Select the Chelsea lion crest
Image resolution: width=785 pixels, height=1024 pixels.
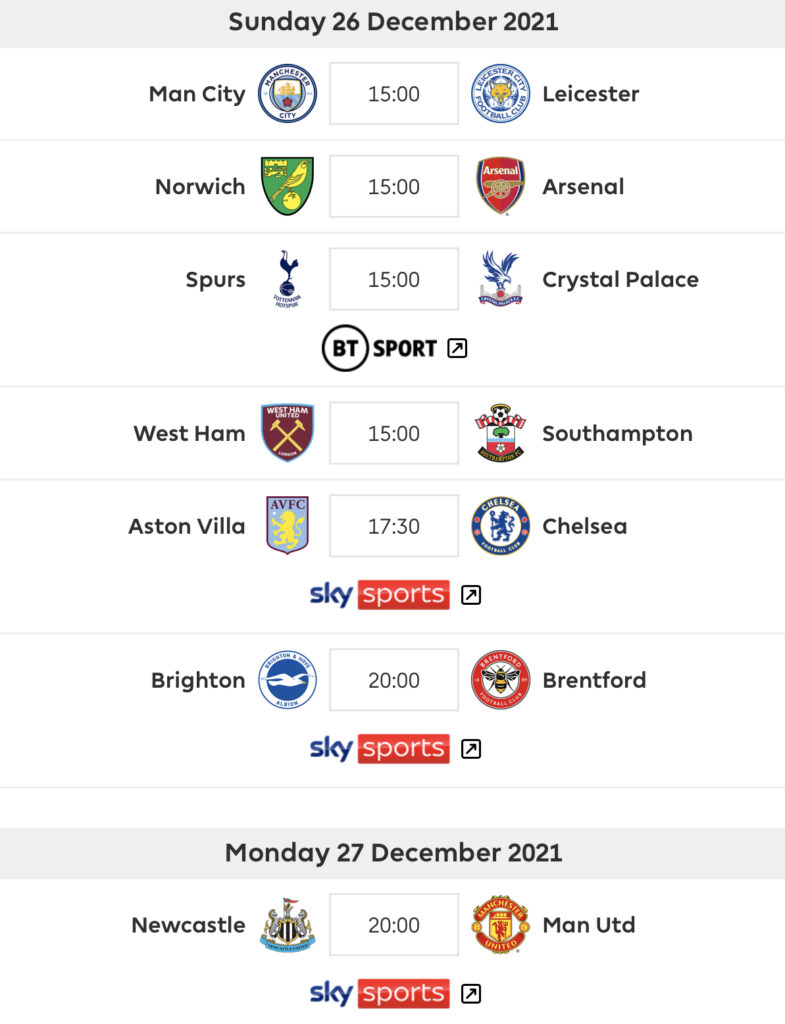(x=500, y=526)
